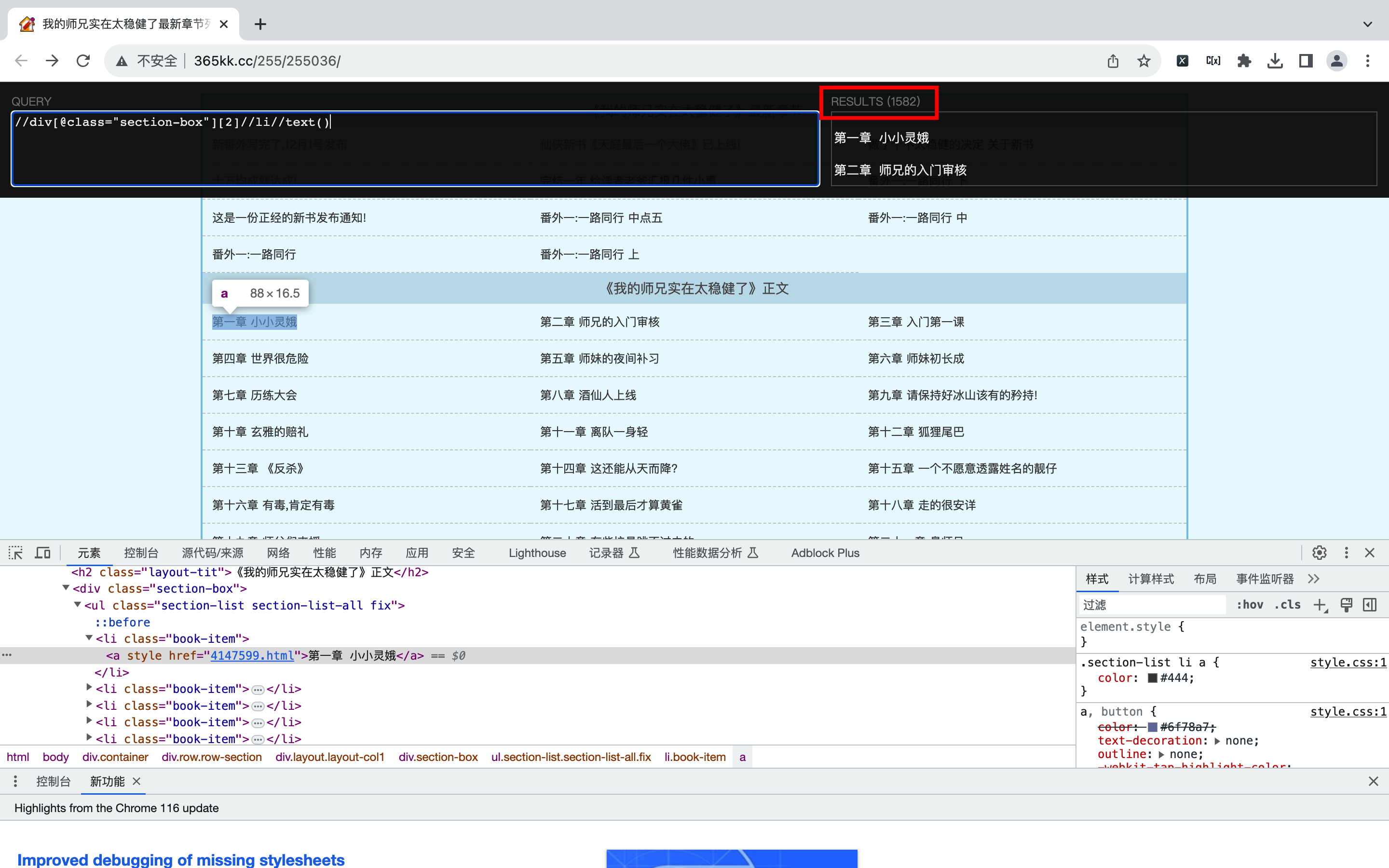
Task: Open the drawer three-dot menu
Action: 15,781
